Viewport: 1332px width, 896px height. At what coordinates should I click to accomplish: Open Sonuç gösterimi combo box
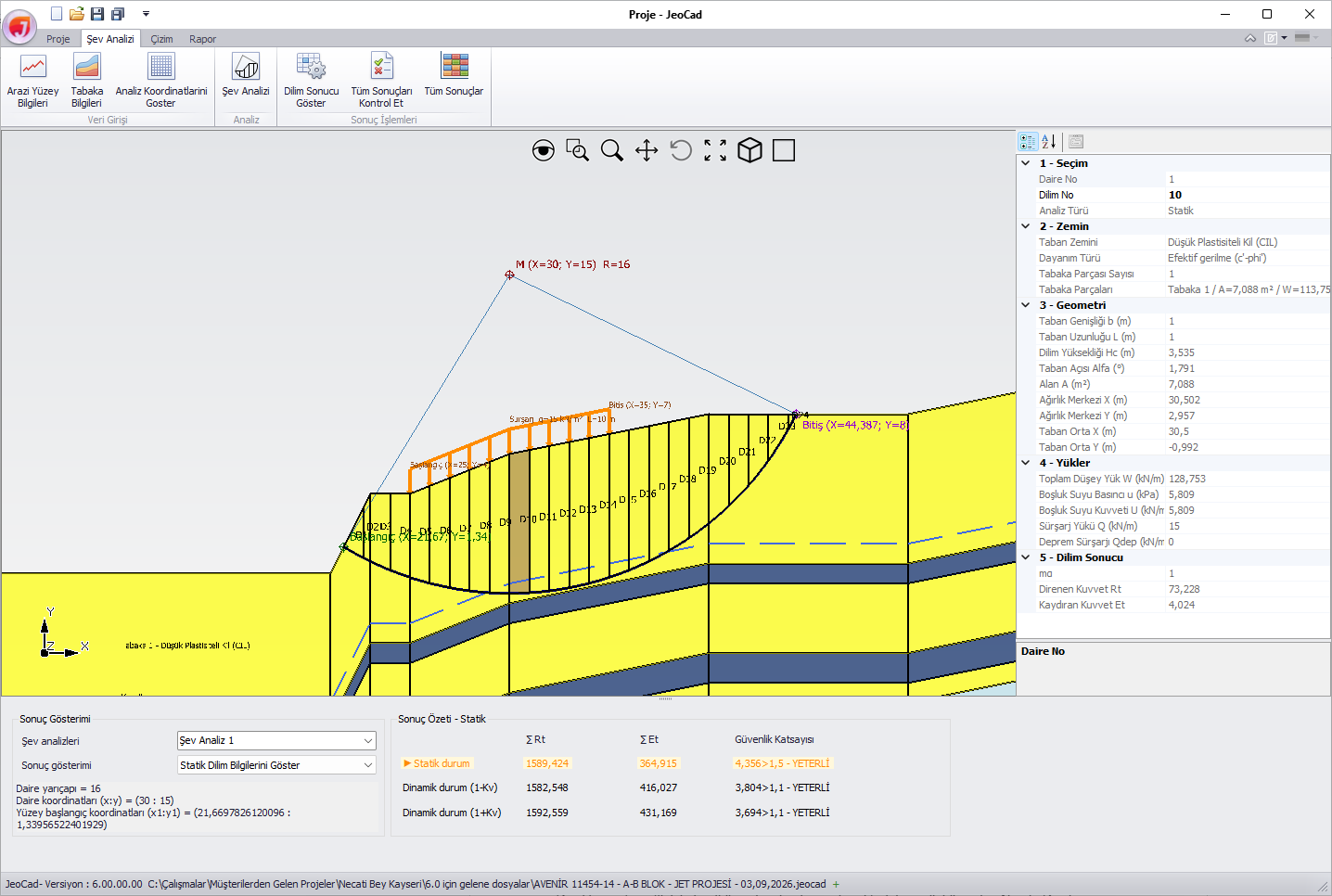pyautogui.click(x=276, y=765)
